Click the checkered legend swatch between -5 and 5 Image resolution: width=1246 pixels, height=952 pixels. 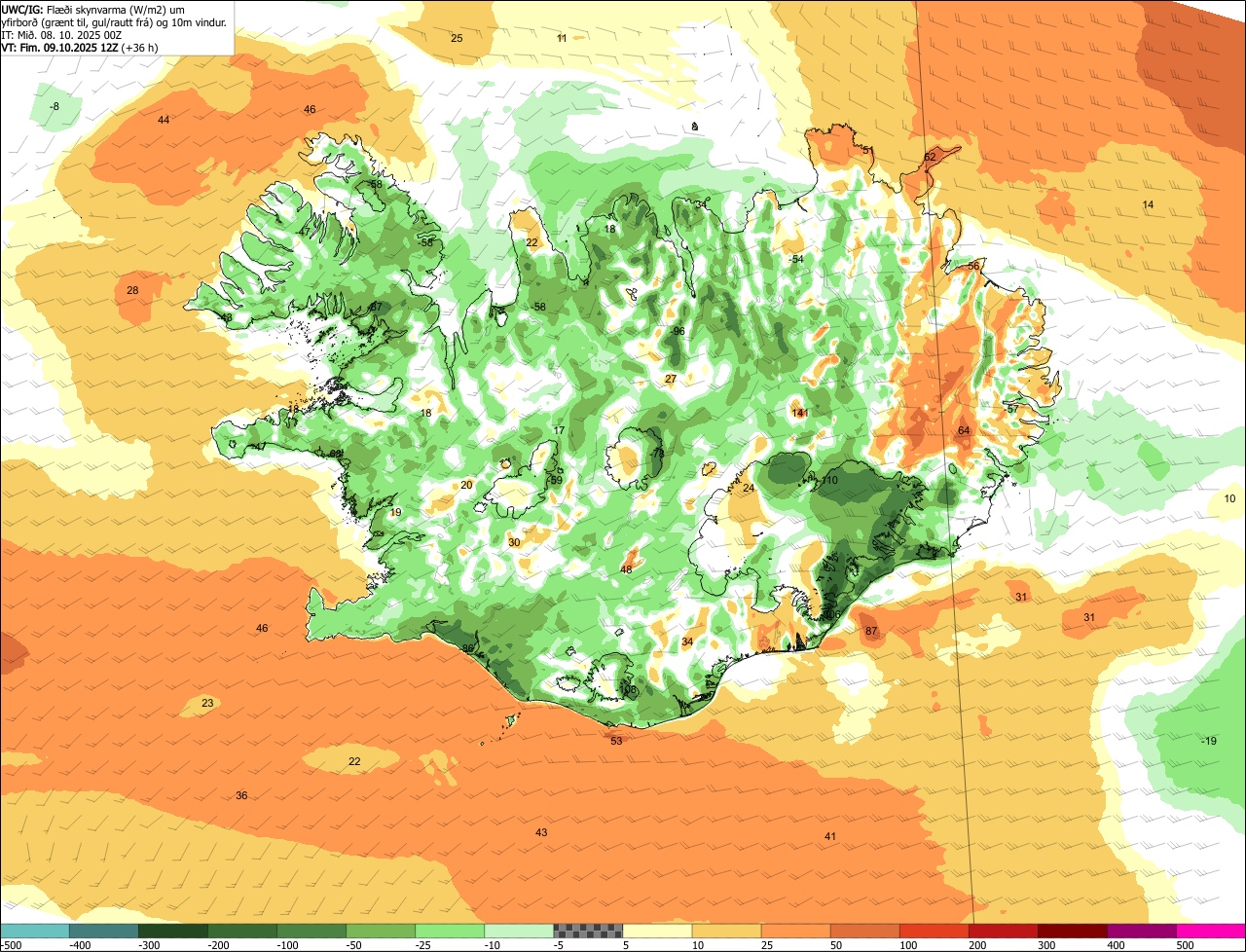click(588, 931)
